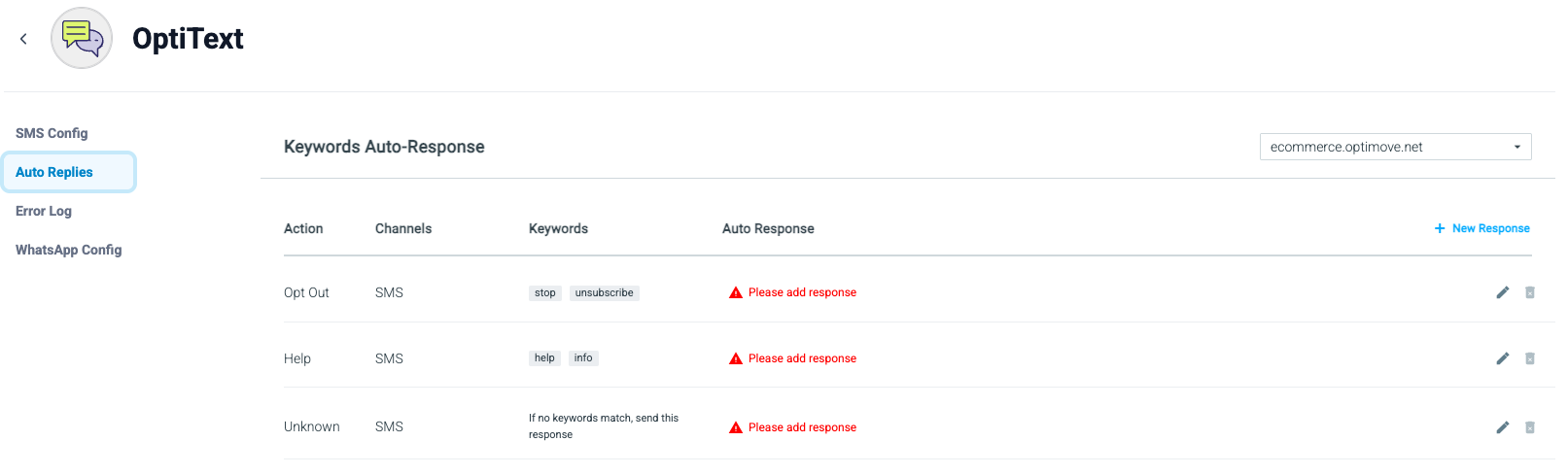Click the Keywords column header
The width and height of the screenshot is (1568, 475).
point(558,228)
